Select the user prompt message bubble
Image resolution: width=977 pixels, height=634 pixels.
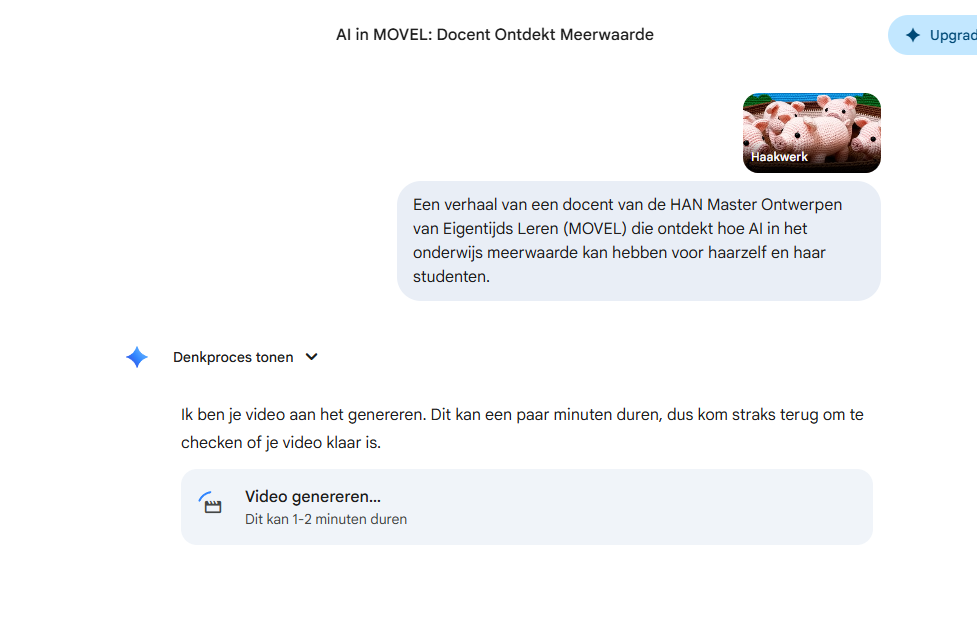point(639,241)
